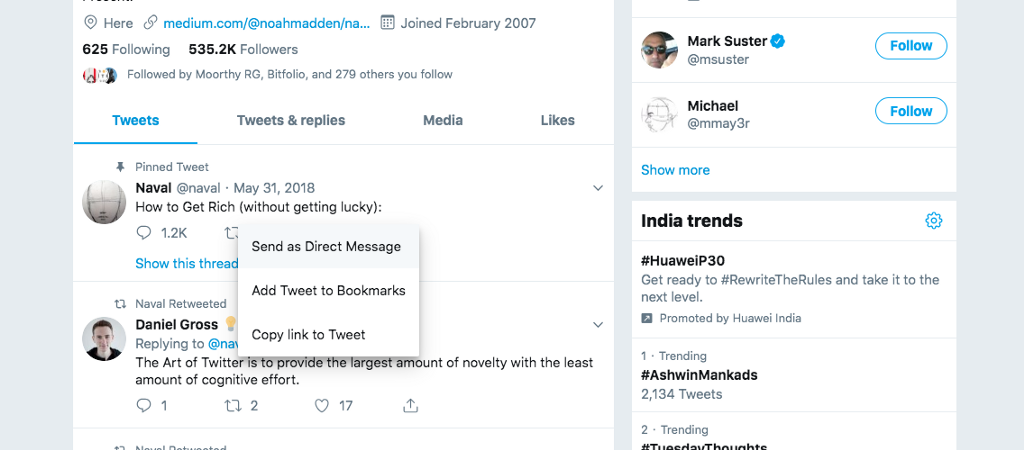This screenshot has height=450, width=1024.
Task: Choose Send as Direct Message
Action: (x=326, y=247)
